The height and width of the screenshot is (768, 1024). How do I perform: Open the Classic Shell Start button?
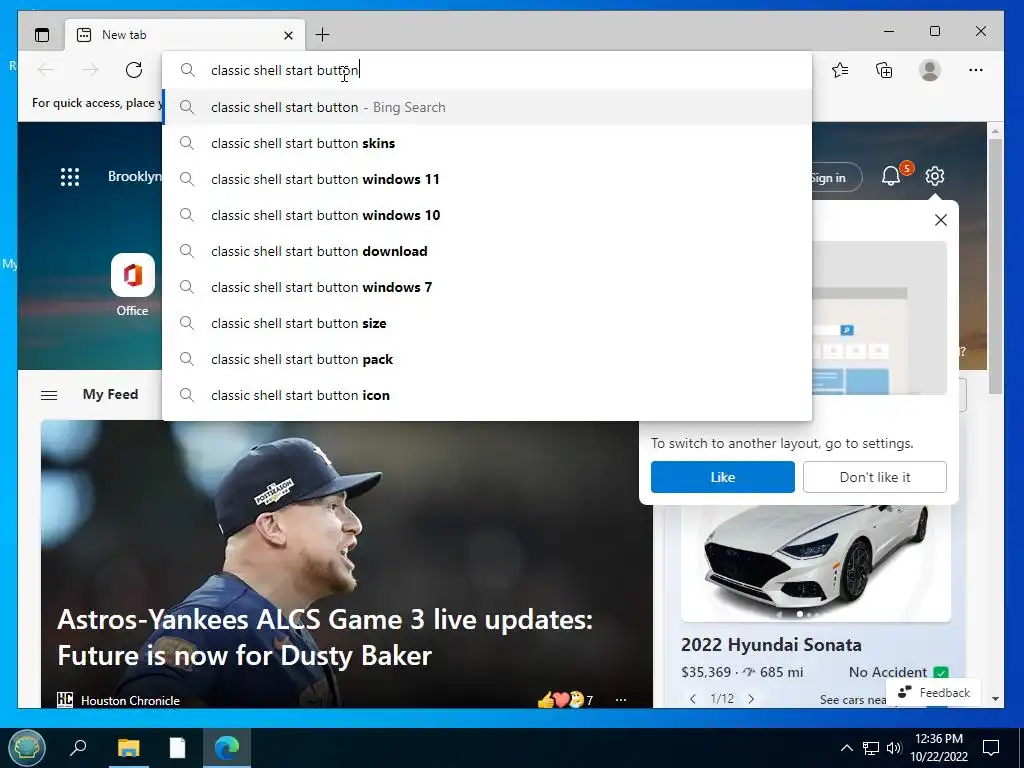click(x=27, y=747)
